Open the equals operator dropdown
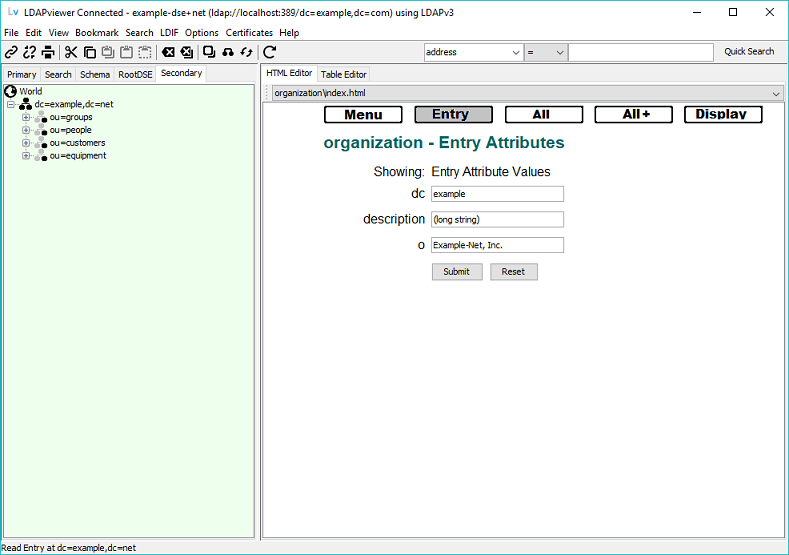 pos(560,52)
